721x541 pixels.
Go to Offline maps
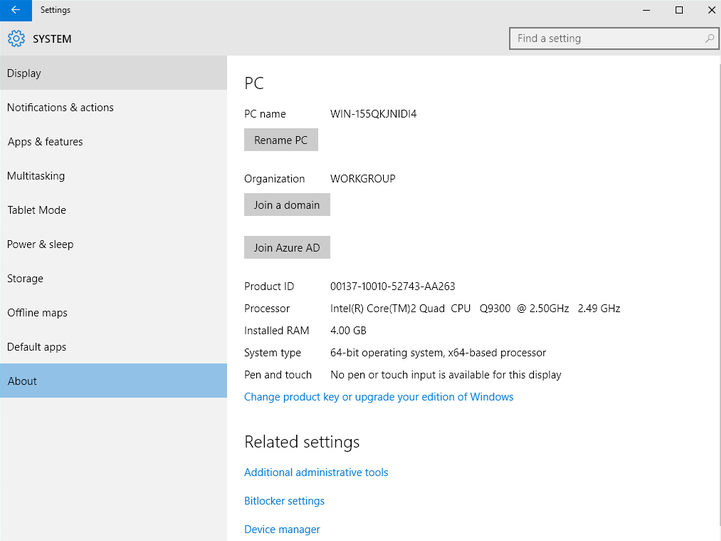click(x=114, y=313)
